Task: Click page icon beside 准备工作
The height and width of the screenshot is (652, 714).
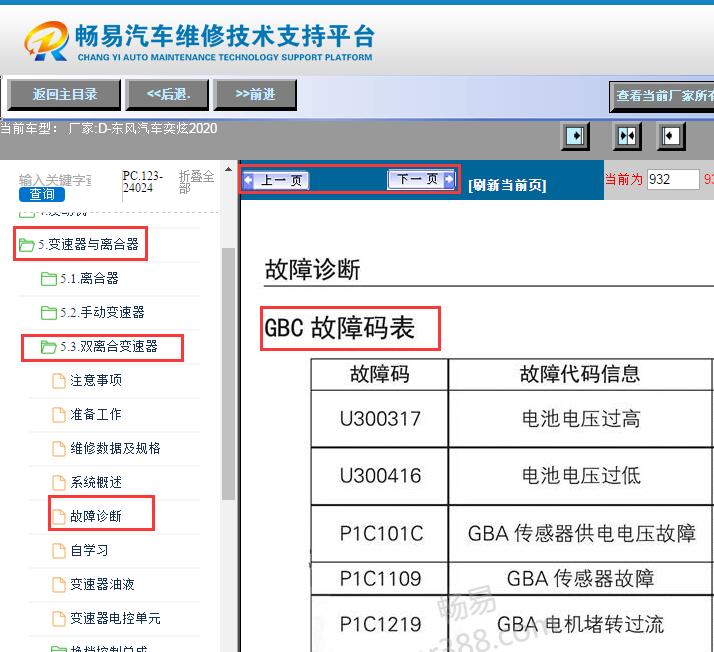Action: [59, 415]
